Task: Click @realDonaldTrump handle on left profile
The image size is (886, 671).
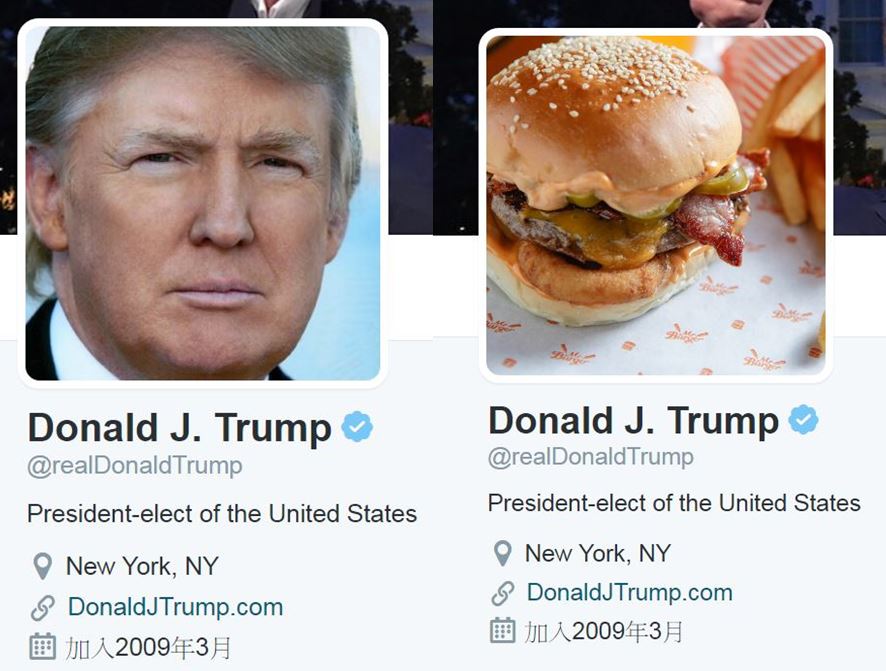Action: coord(135,466)
